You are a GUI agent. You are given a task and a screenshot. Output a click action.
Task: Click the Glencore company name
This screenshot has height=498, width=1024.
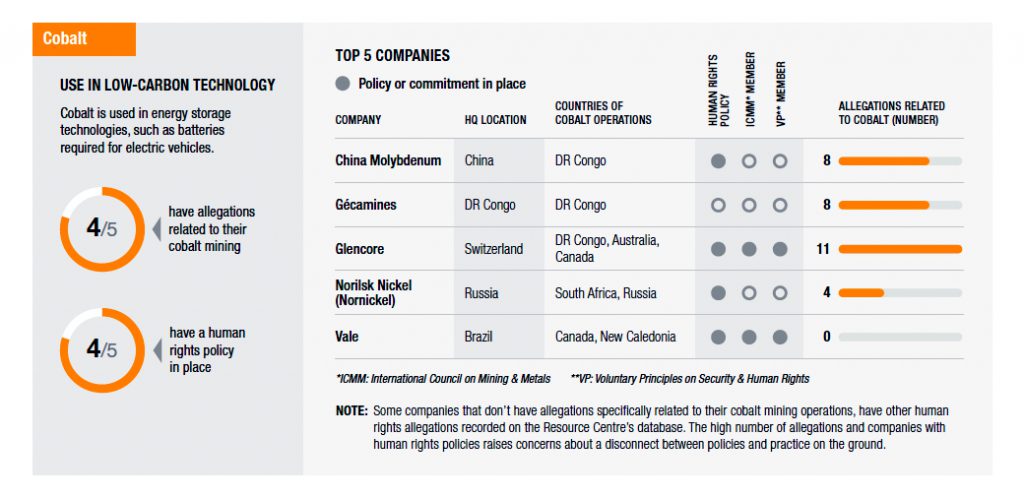[x=360, y=249]
